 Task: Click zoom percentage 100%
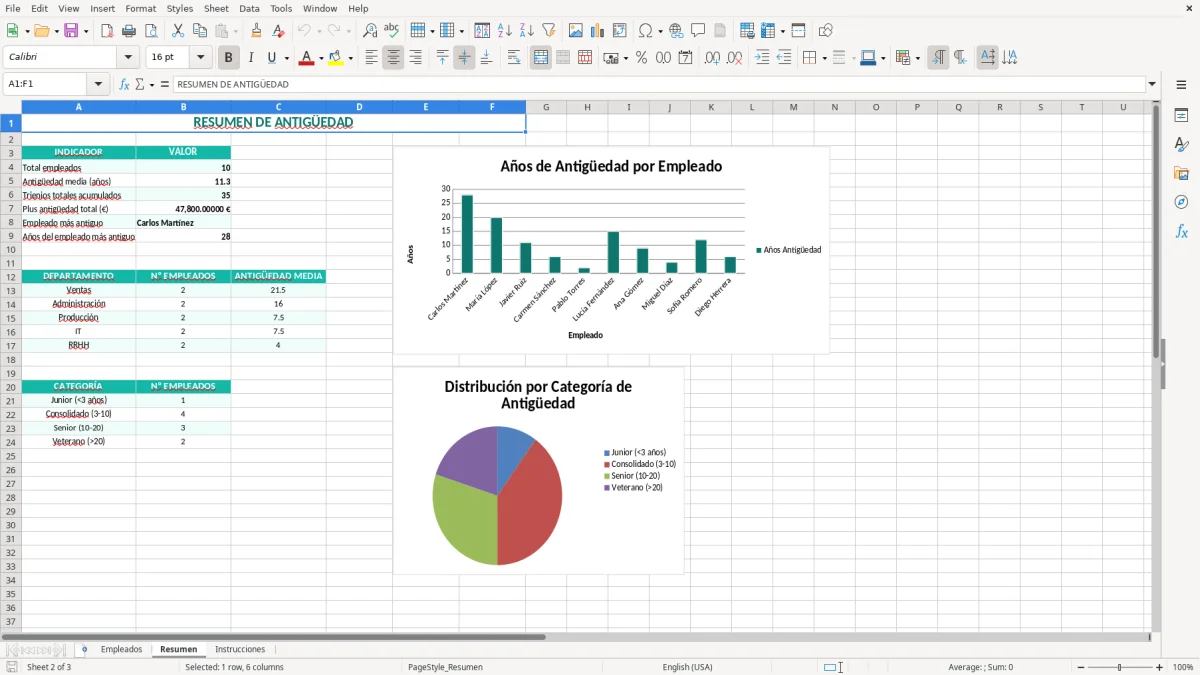(1183, 667)
